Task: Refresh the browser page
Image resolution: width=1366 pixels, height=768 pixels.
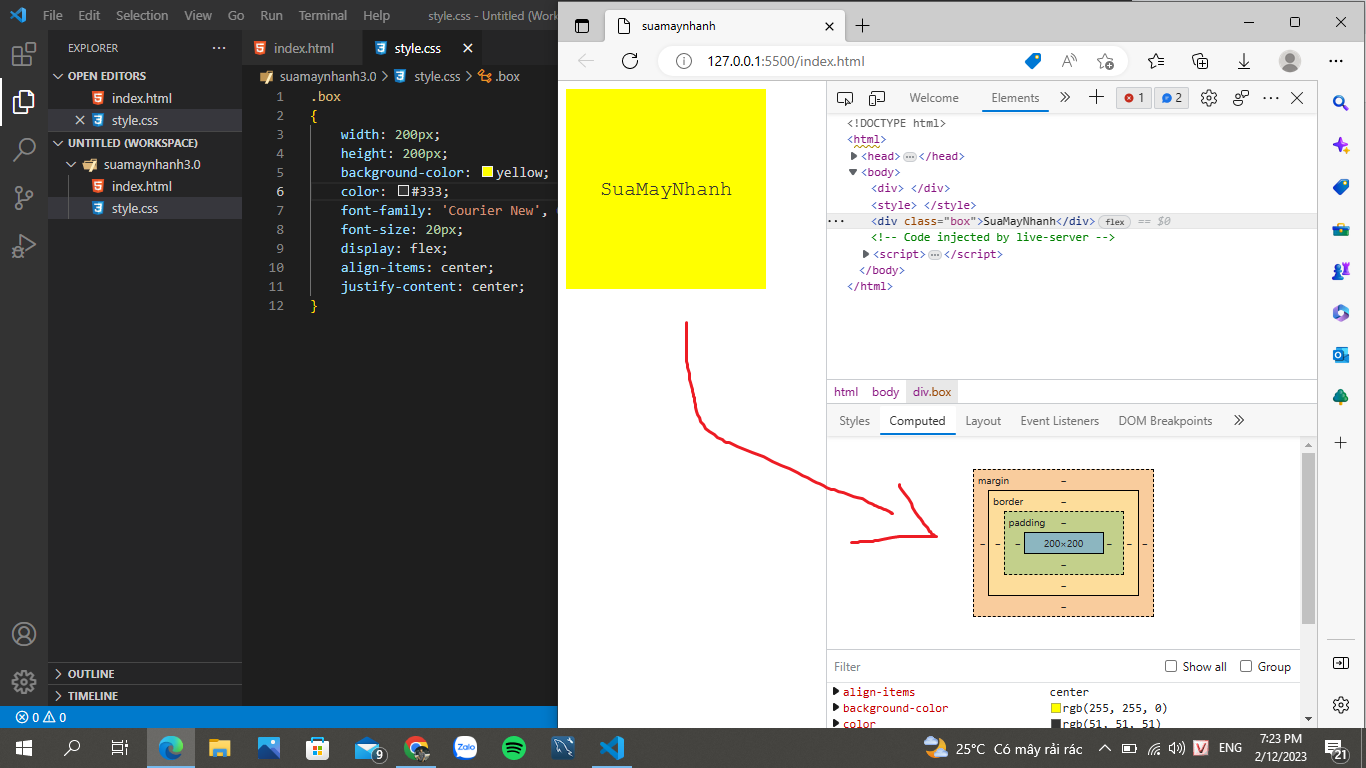Action: tap(630, 61)
